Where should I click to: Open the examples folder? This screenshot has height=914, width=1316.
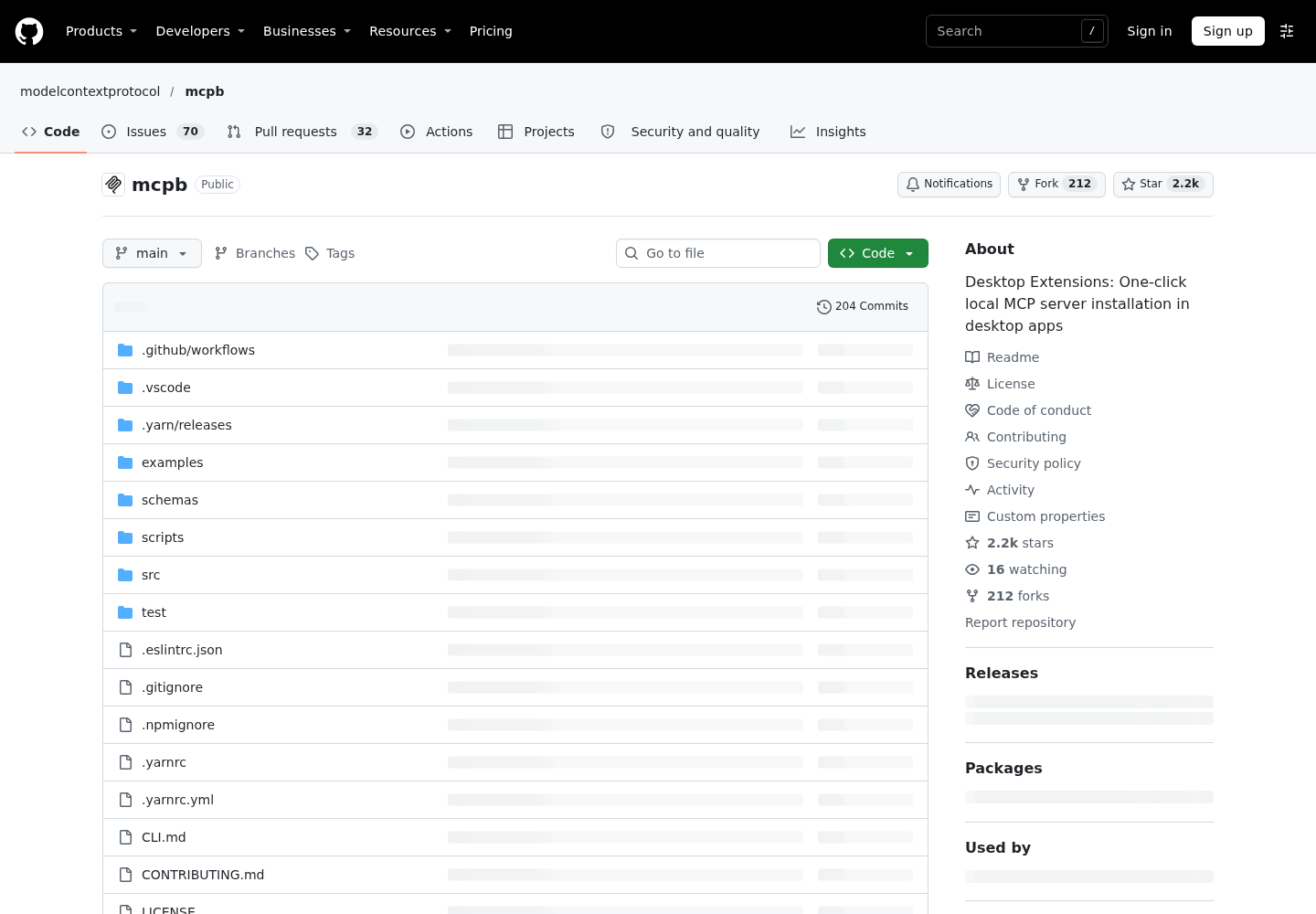click(x=173, y=462)
